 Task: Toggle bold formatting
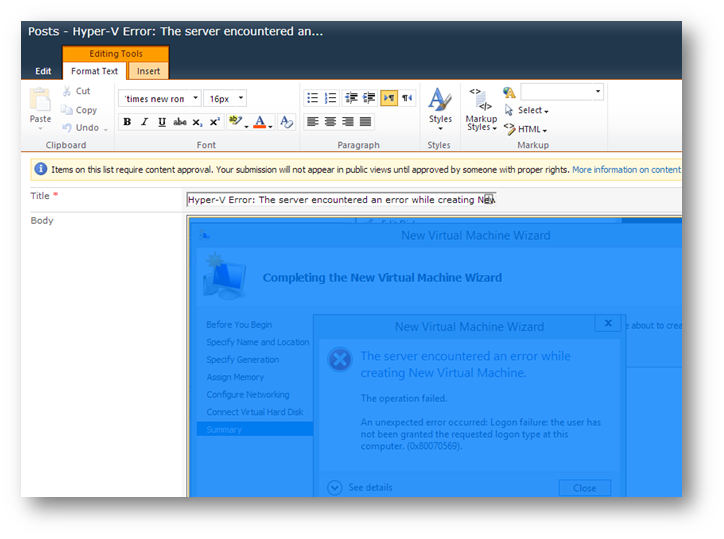click(x=127, y=122)
